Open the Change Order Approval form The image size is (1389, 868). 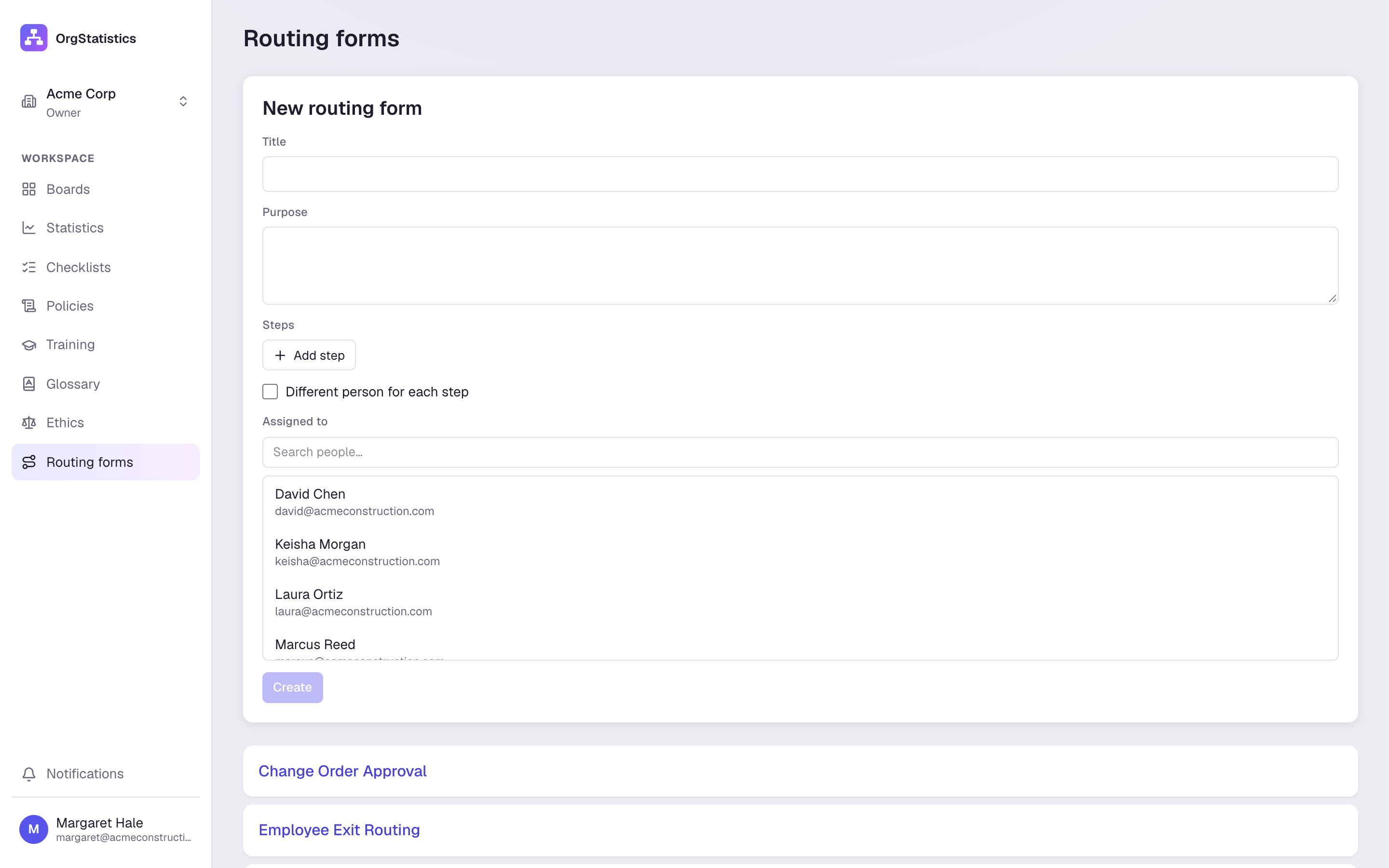pyautogui.click(x=342, y=771)
